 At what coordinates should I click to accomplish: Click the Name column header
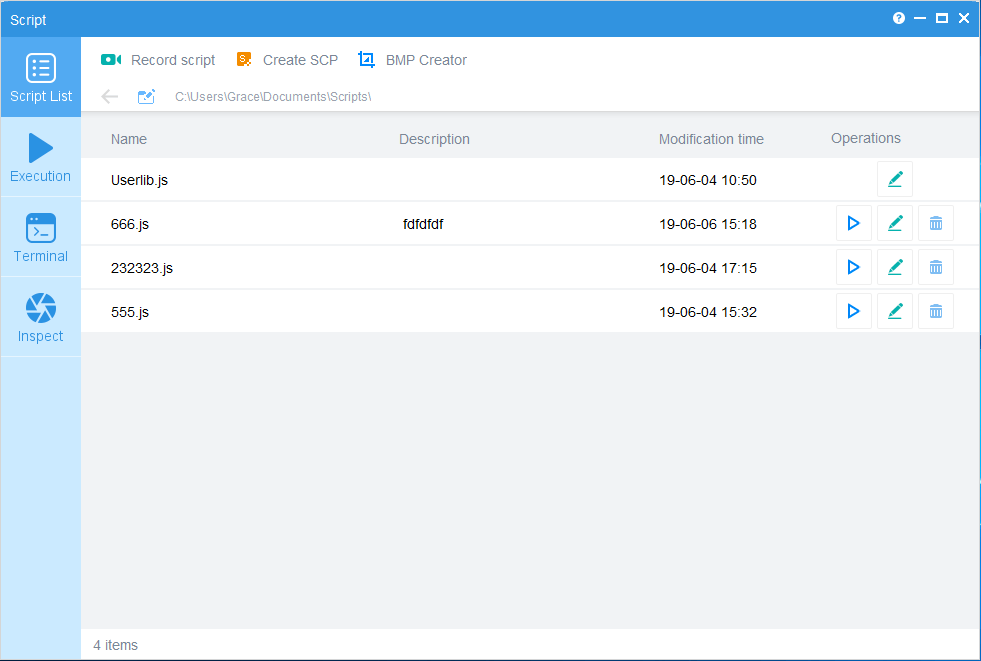[129, 139]
